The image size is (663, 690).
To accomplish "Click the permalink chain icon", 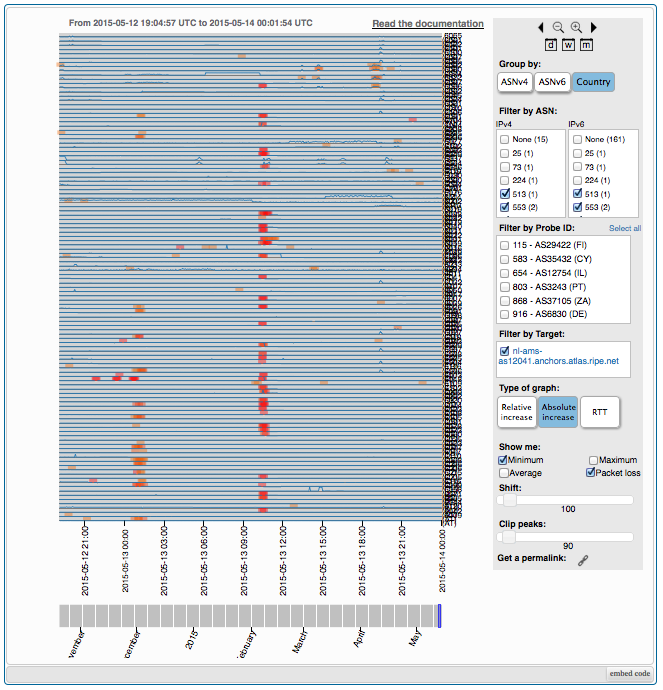I will click(583, 559).
